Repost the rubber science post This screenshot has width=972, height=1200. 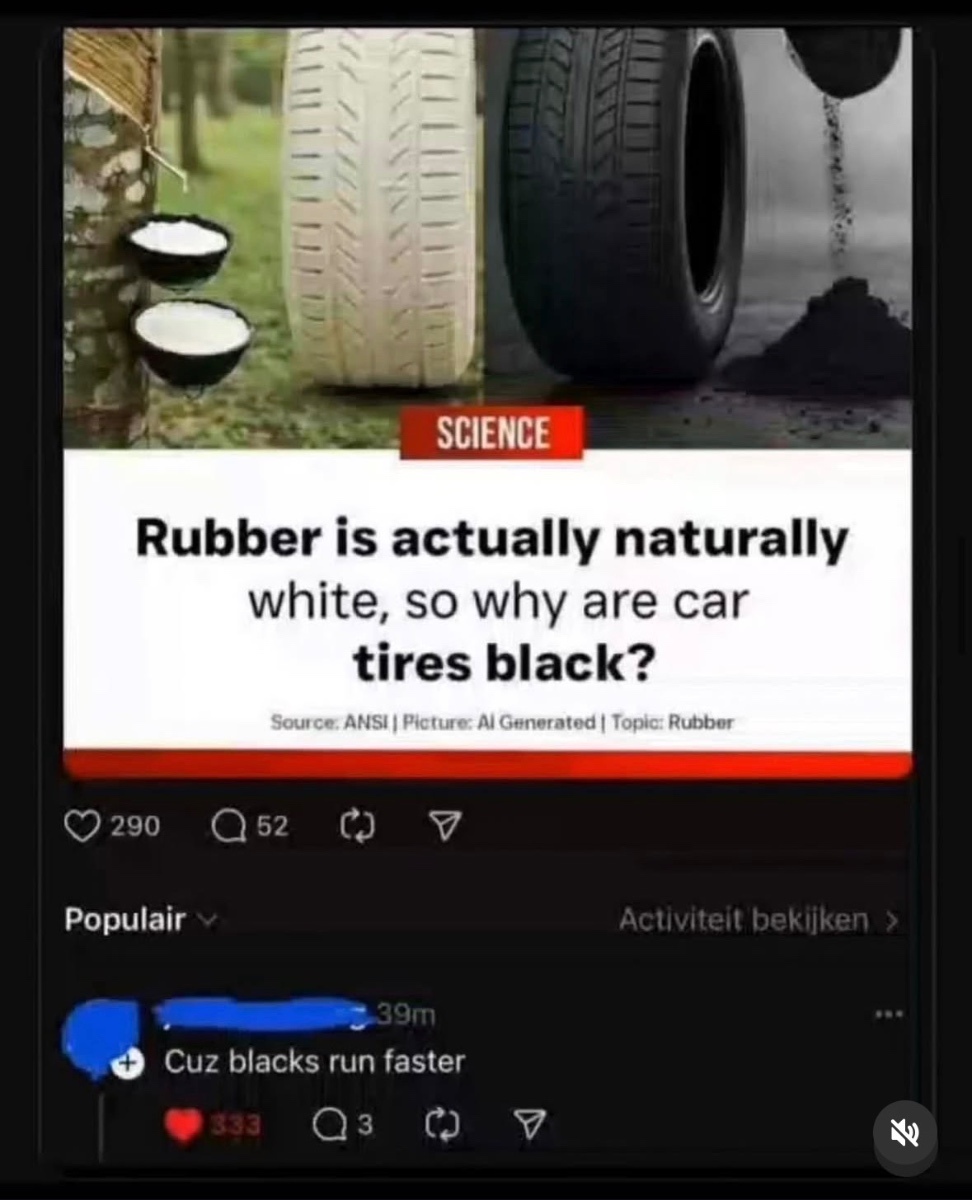tap(356, 826)
